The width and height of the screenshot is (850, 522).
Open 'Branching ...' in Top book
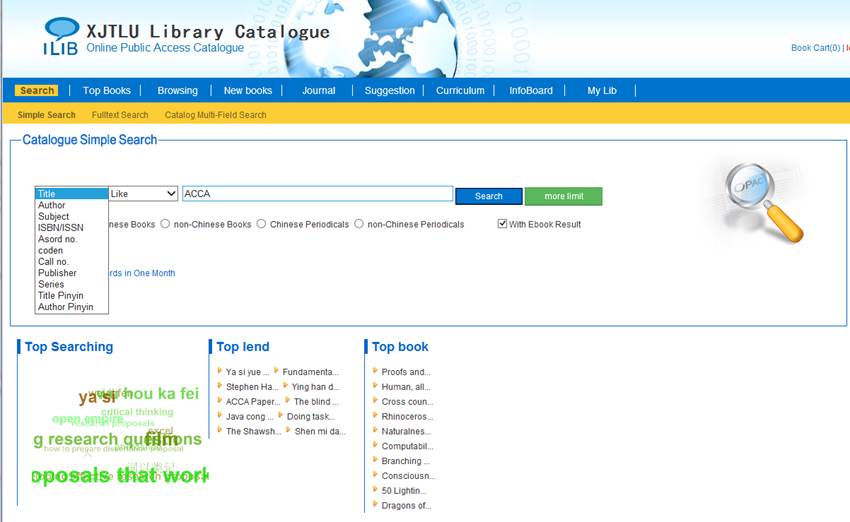[x=405, y=461]
